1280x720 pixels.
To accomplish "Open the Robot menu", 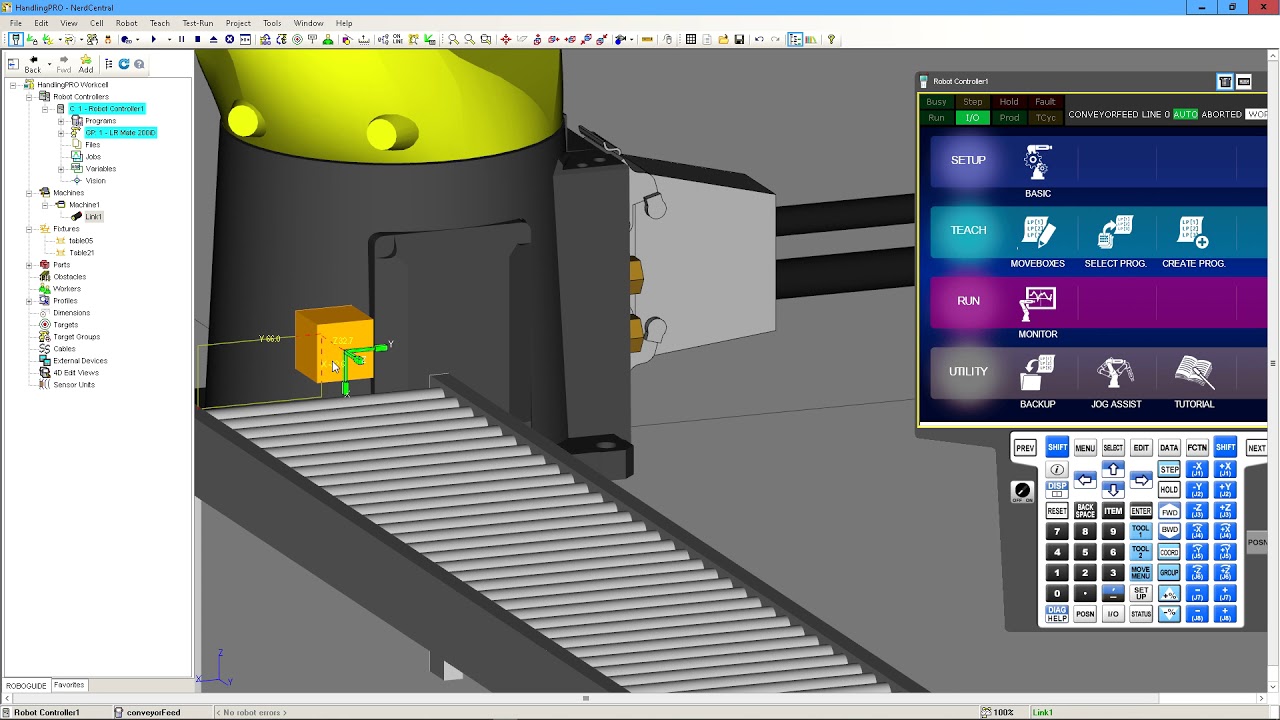I will 126,23.
